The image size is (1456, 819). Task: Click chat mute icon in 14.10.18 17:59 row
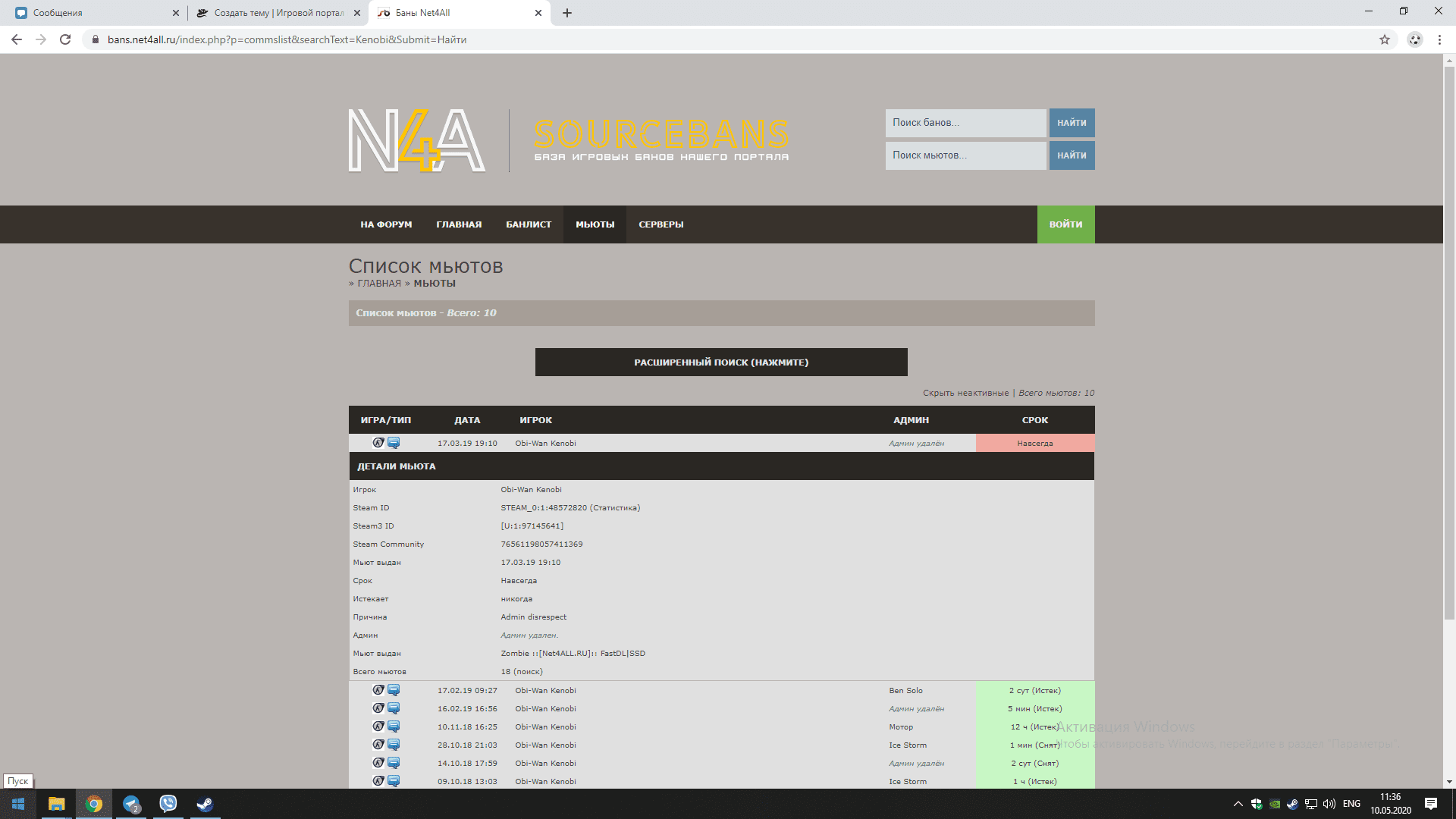[x=394, y=763]
